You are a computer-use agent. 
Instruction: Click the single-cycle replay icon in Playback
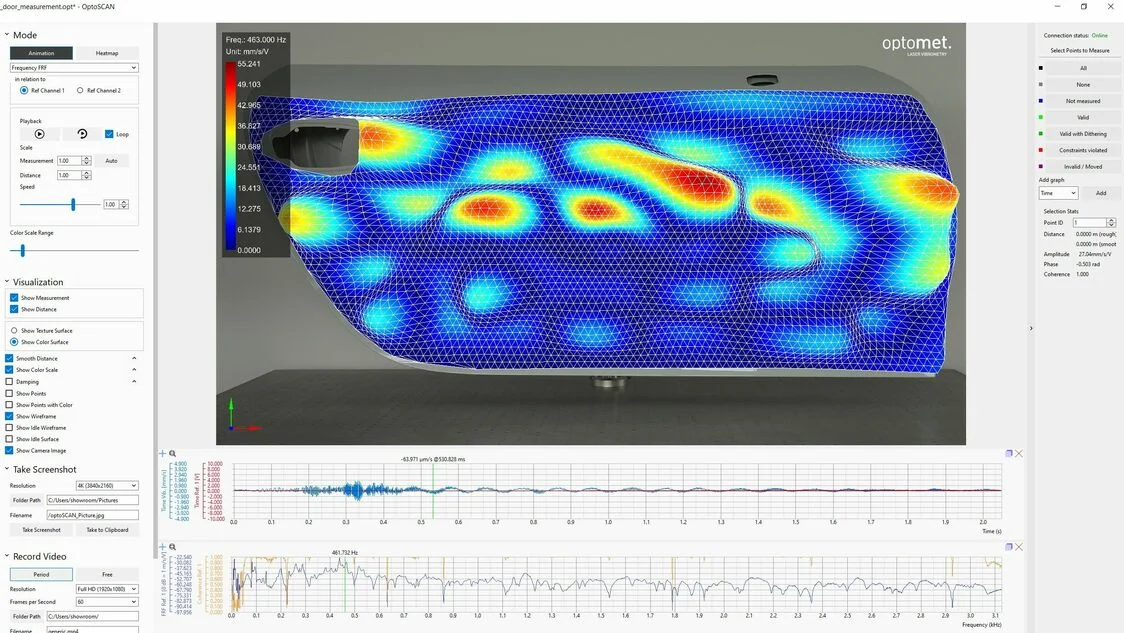point(82,134)
